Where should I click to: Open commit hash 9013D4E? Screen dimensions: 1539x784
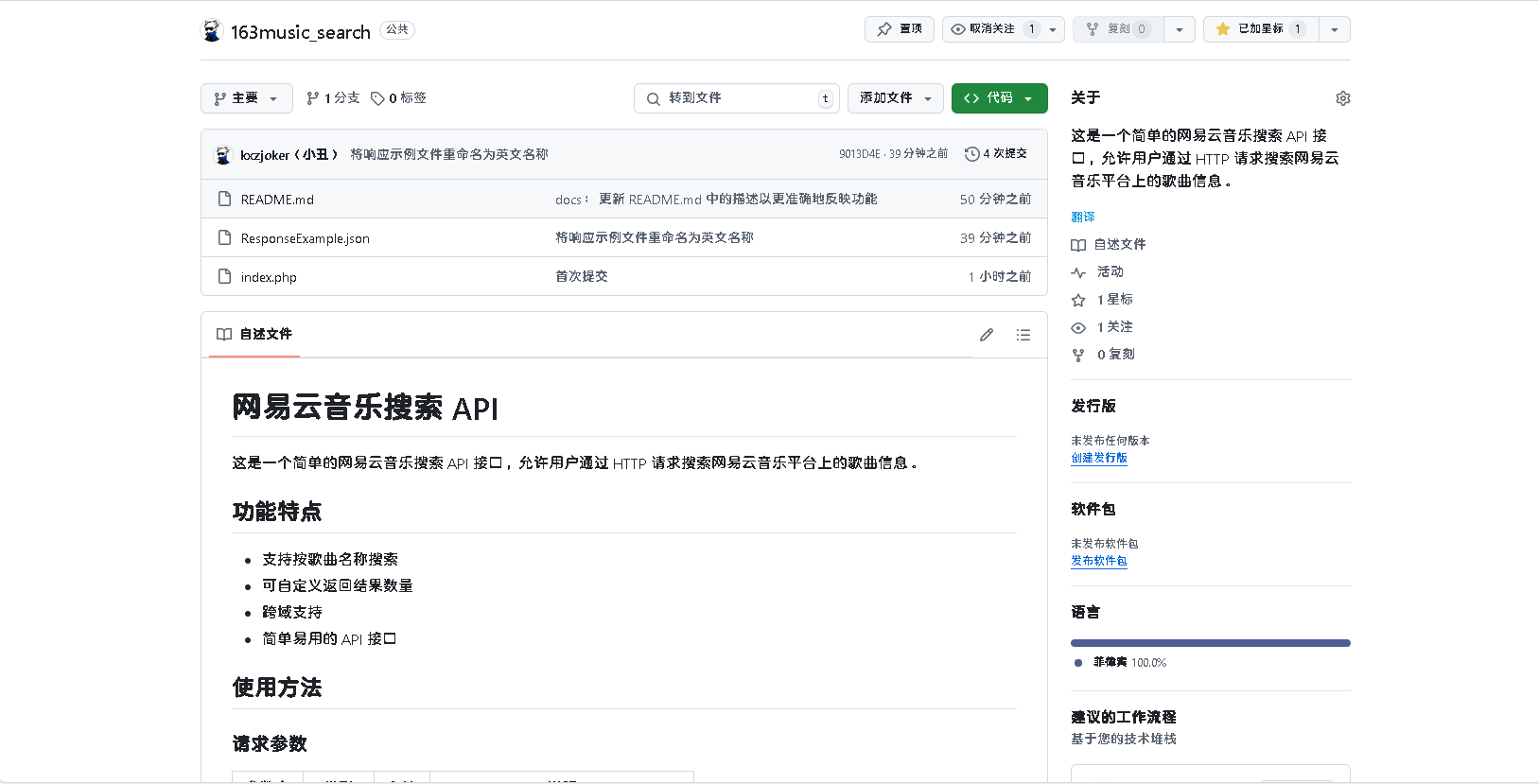click(x=859, y=154)
